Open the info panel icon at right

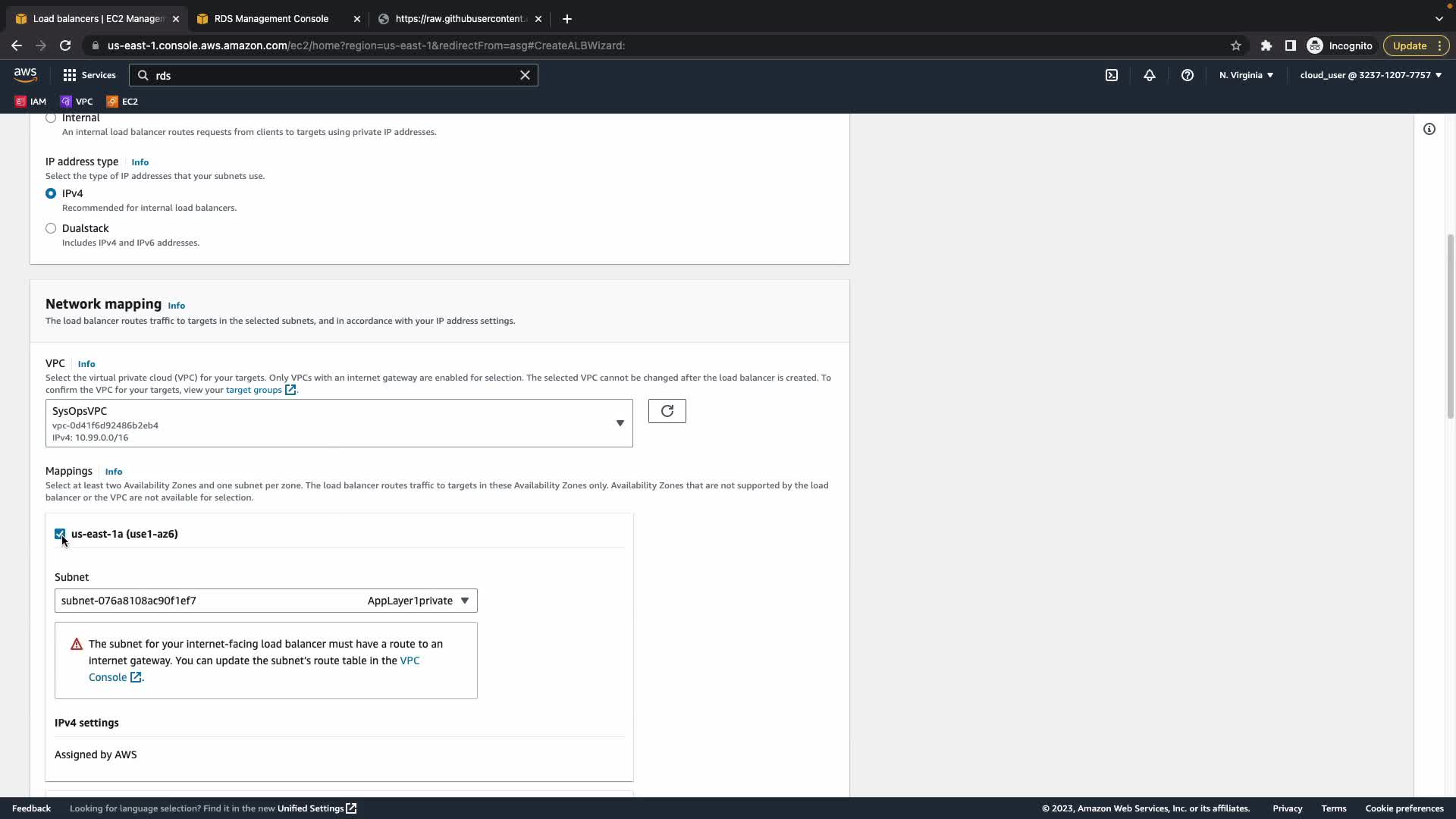[1429, 129]
